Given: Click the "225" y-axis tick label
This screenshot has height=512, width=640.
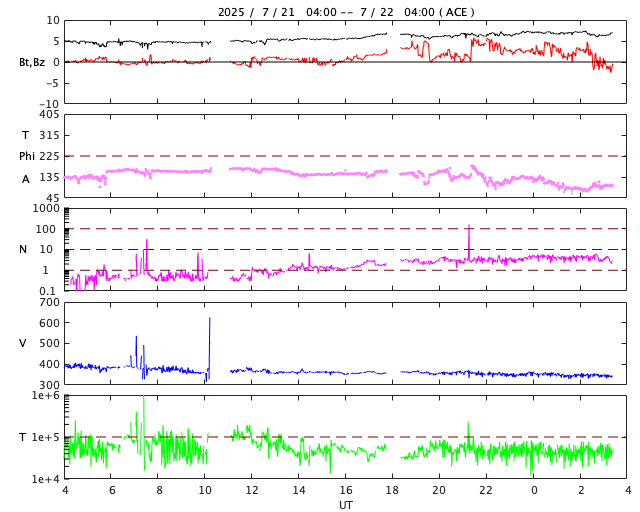Looking at the screenshot, I should 49,156.
